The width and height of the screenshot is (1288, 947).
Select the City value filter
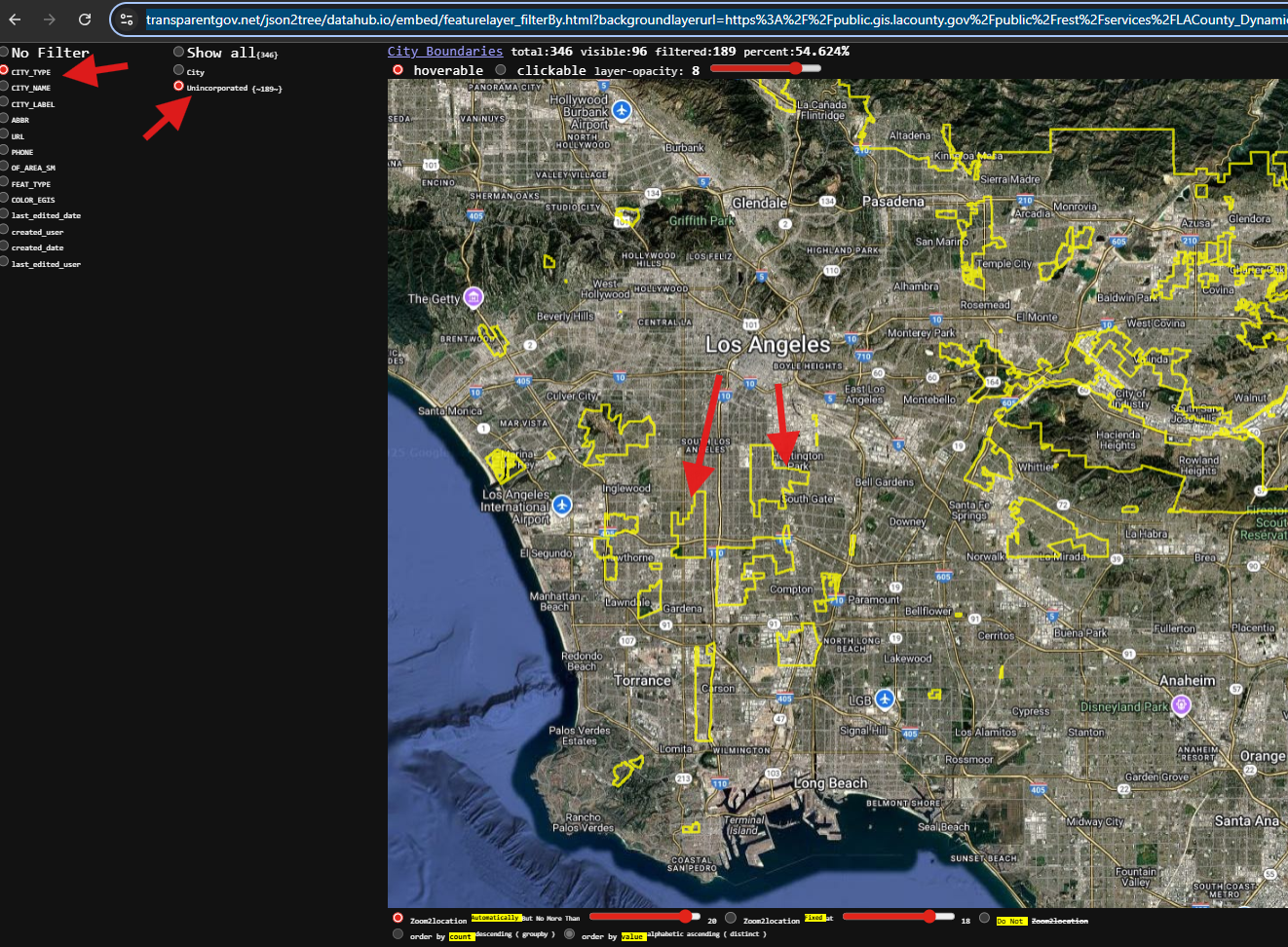tap(178, 70)
